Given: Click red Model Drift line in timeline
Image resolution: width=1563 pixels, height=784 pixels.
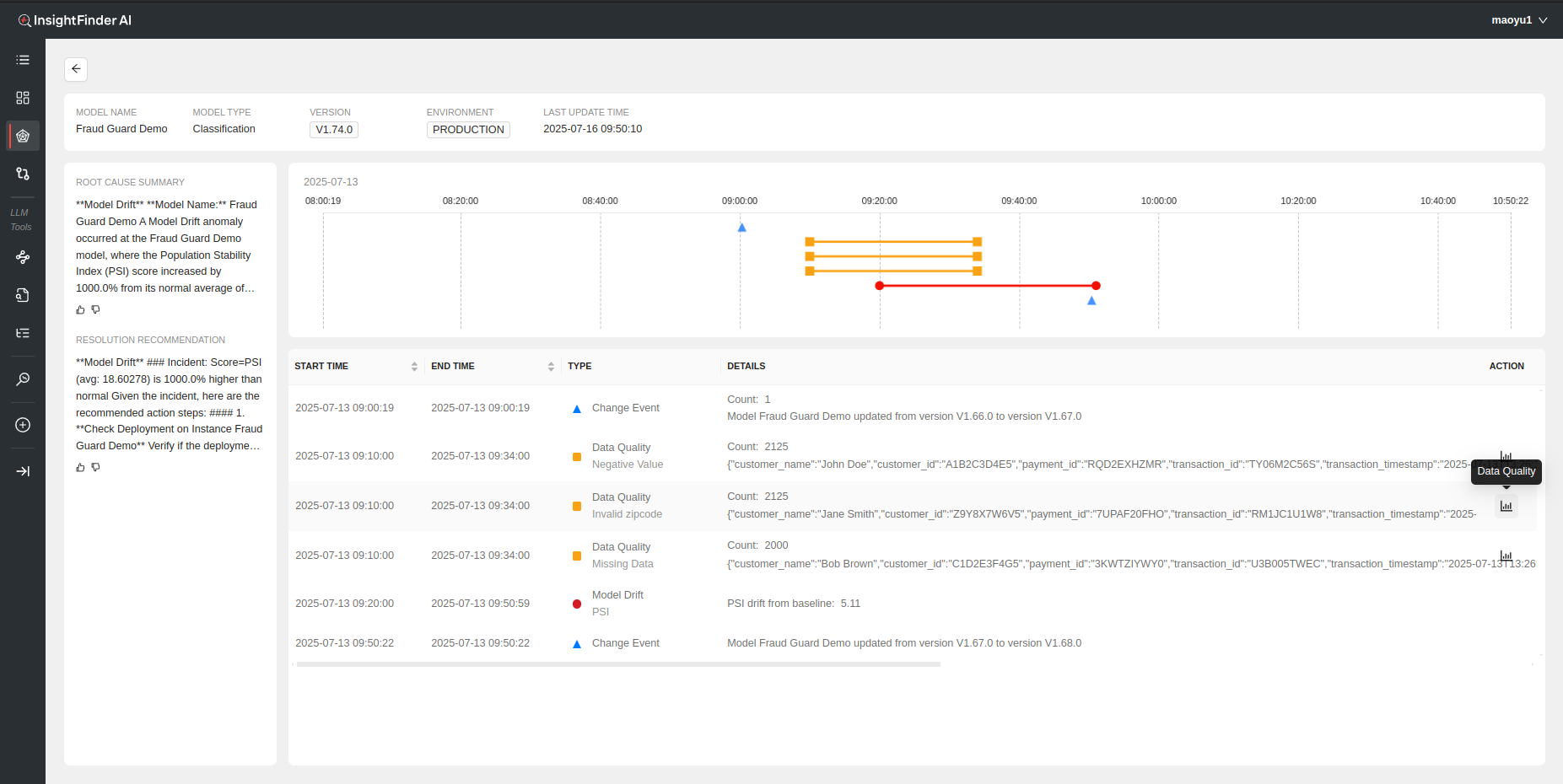Looking at the screenshot, I should click(987, 286).
